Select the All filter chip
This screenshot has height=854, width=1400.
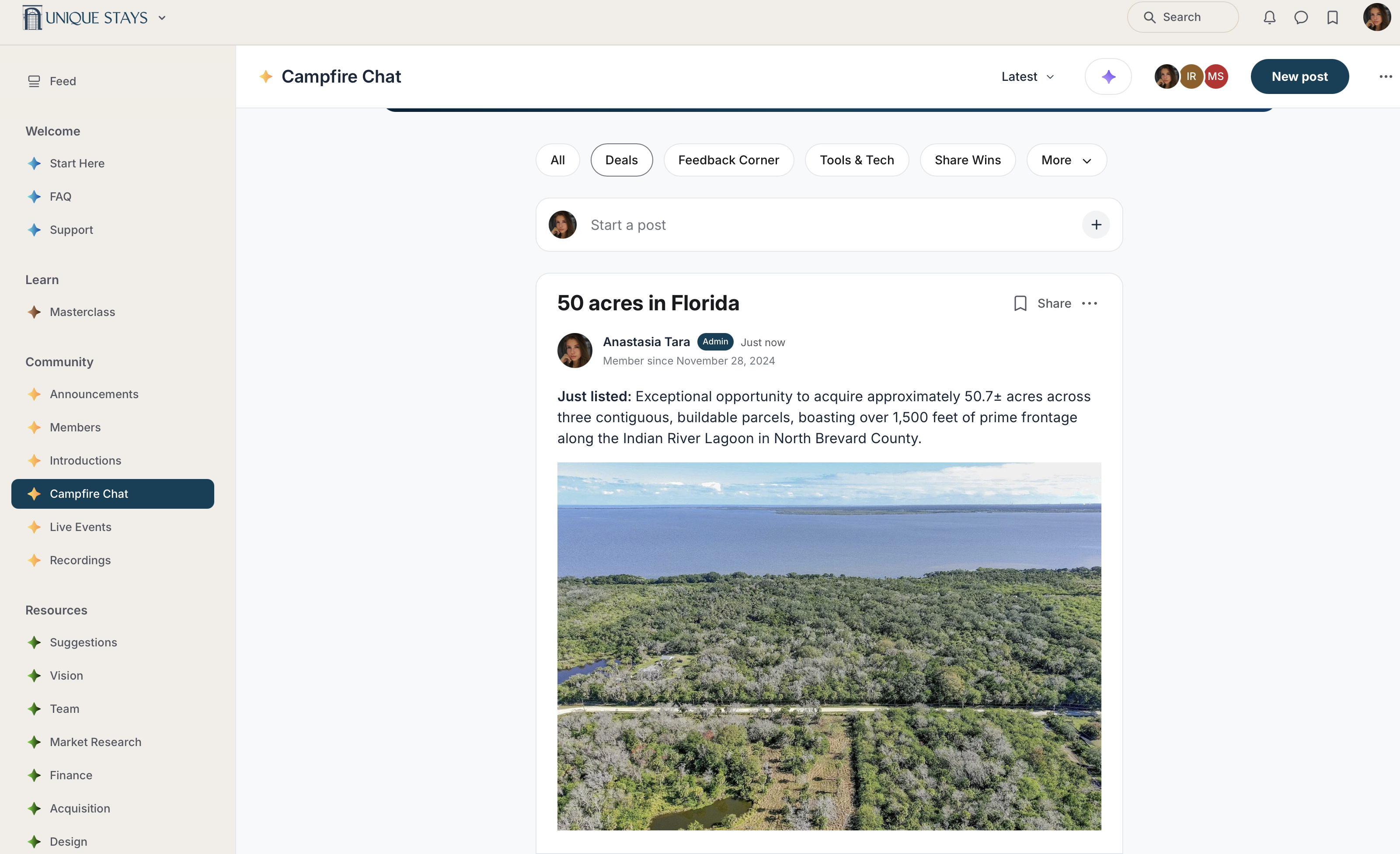[557, 160]
